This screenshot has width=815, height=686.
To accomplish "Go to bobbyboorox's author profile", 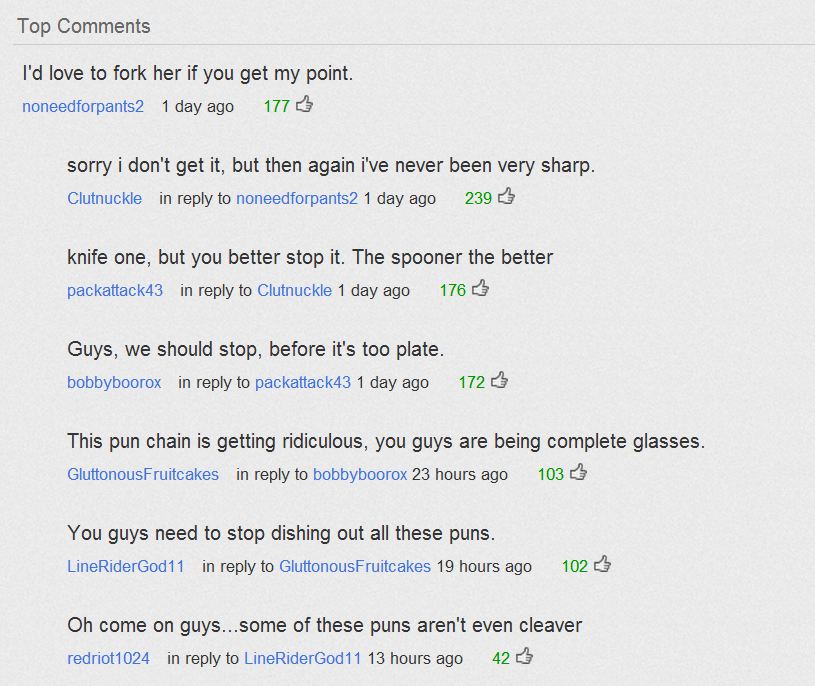I will click(114, 382).
